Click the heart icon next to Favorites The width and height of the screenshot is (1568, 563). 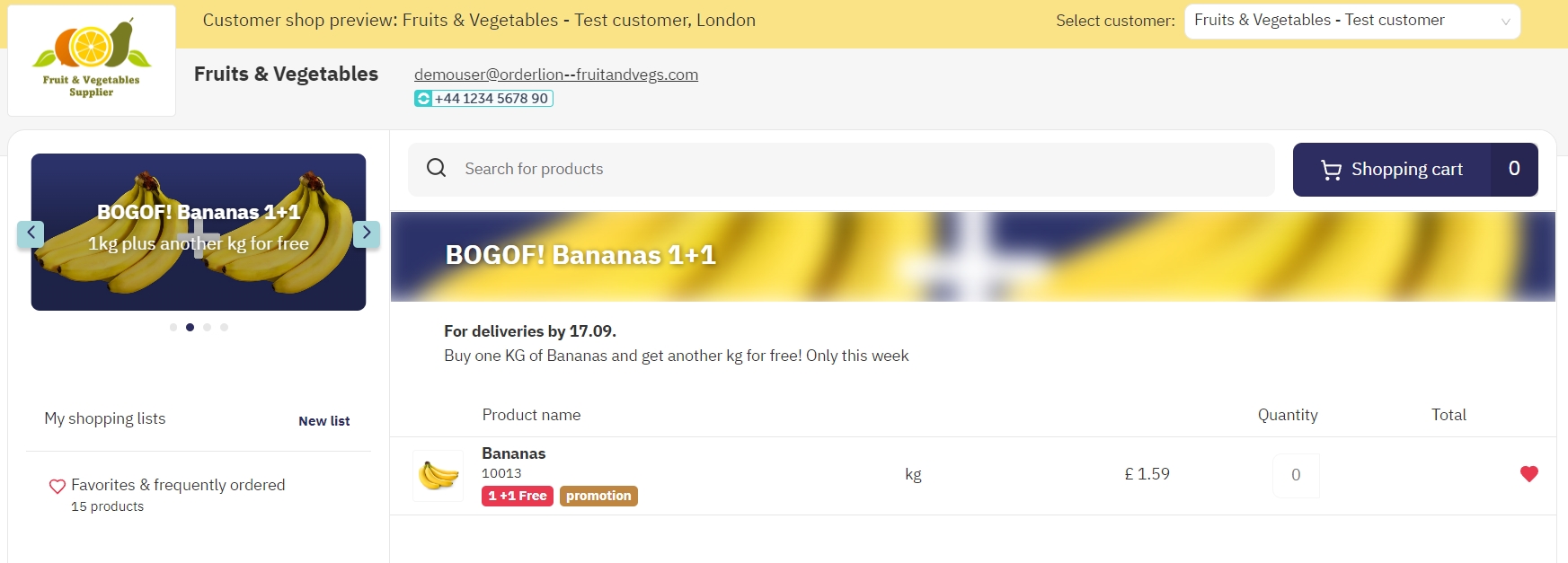pyautogui.click(x=57, y=486)
